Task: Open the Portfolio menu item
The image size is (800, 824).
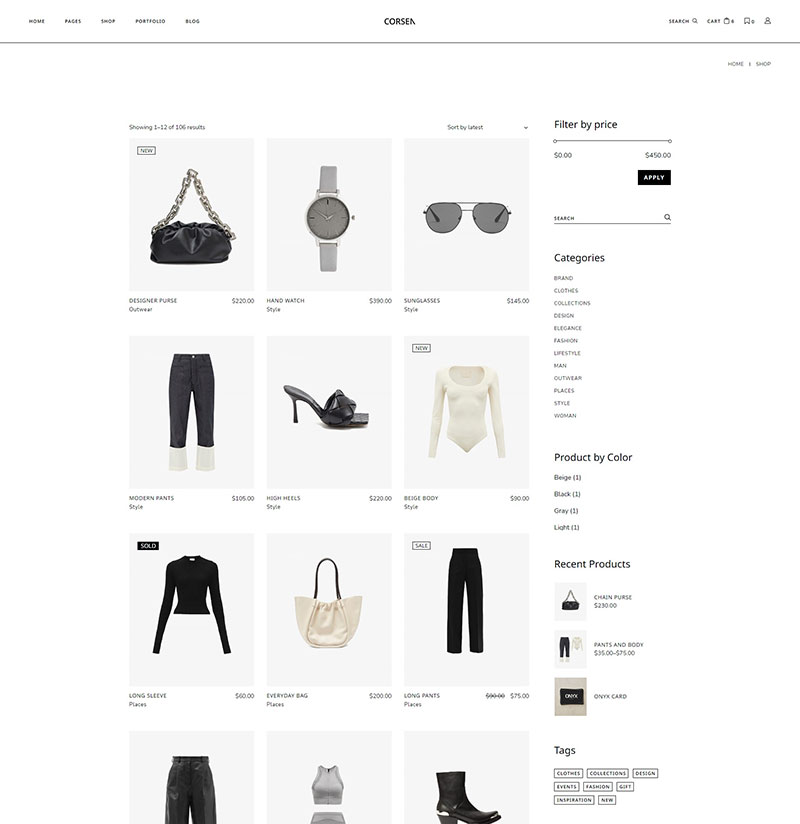Action: [x=150, y=22]
